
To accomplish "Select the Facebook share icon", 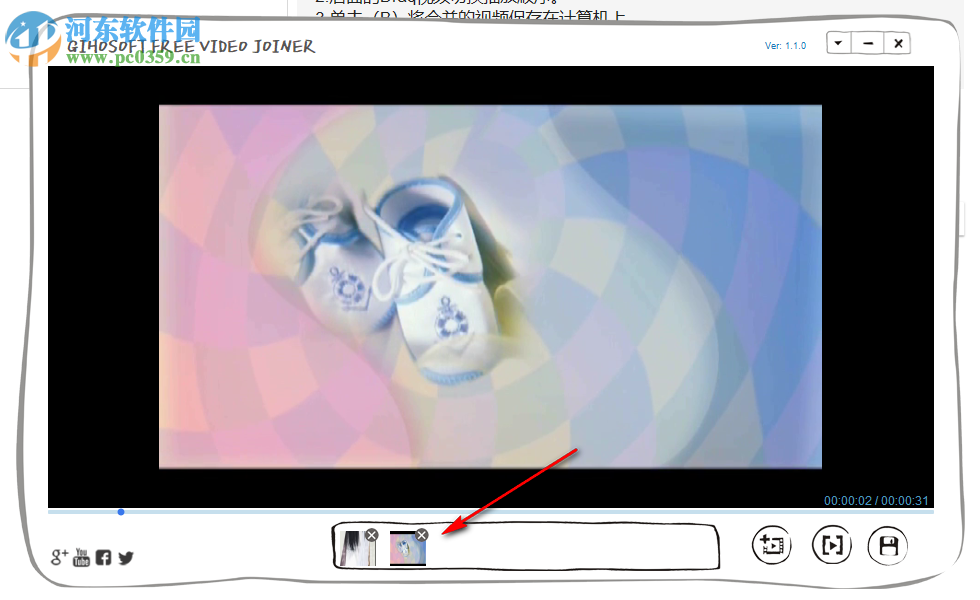I will pos(103,557).
